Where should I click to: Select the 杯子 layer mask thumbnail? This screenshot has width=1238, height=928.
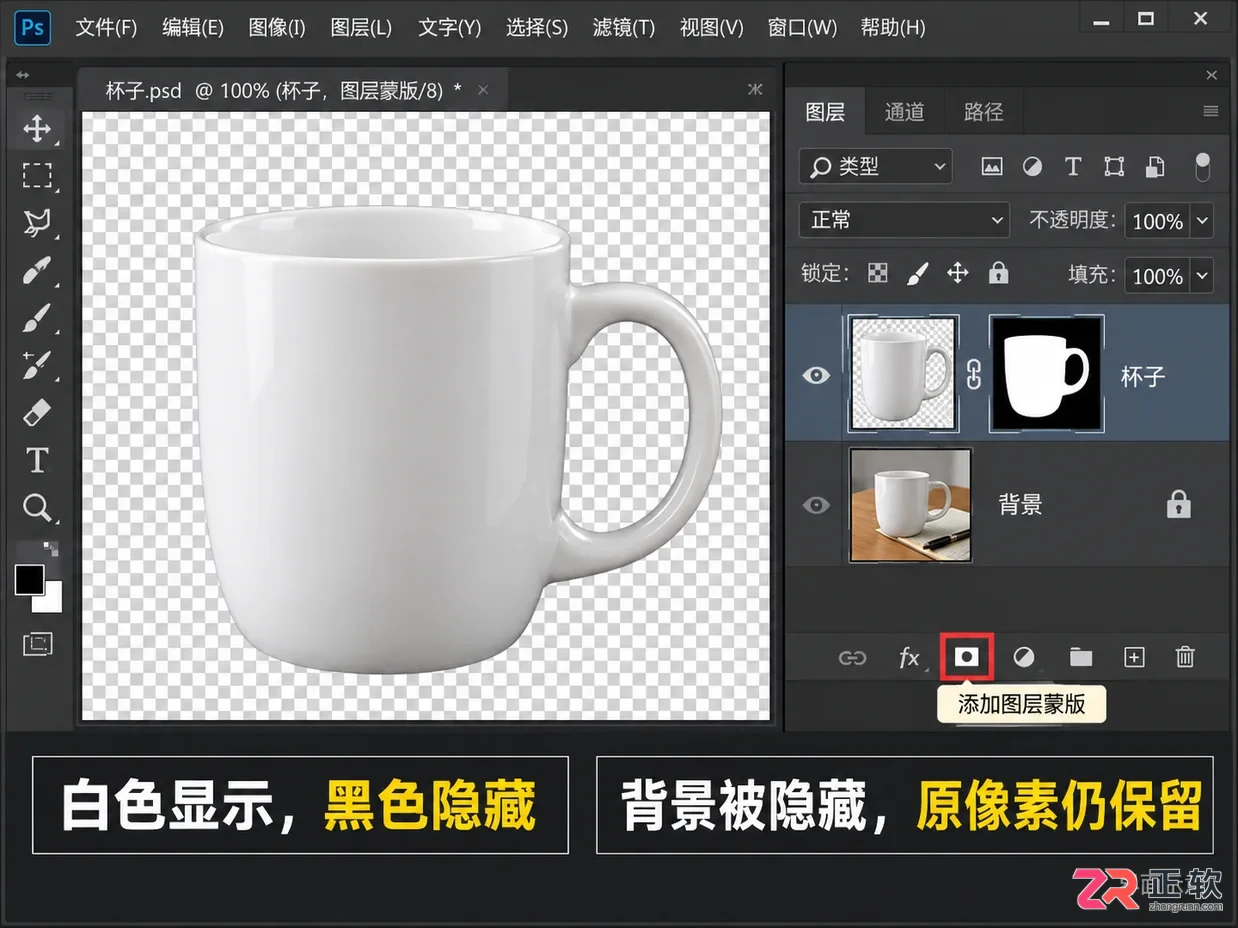tap(1046, 374)
